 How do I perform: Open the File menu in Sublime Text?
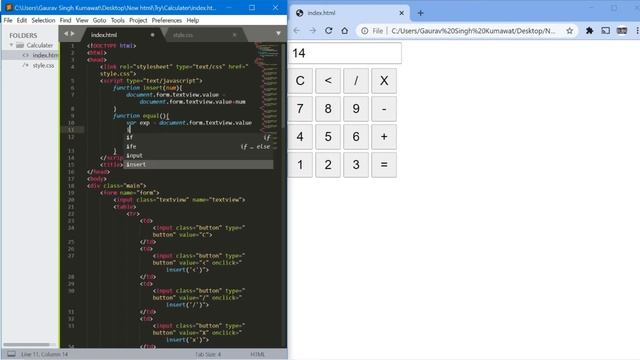[8, 20]
